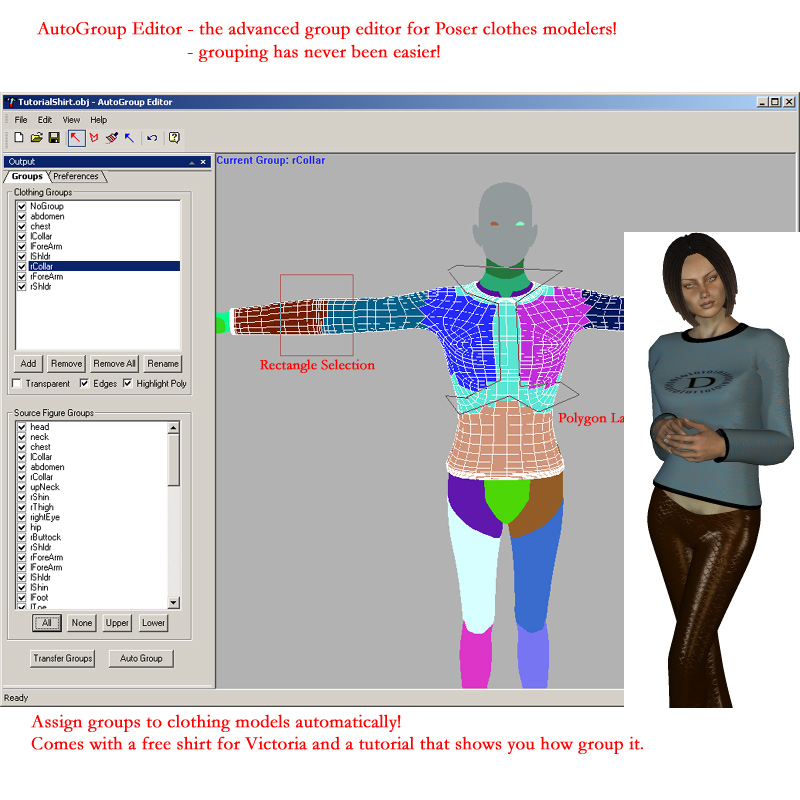Click the Transfer Groups button
This screenshot has width=800, height=800.
(63, 659)
